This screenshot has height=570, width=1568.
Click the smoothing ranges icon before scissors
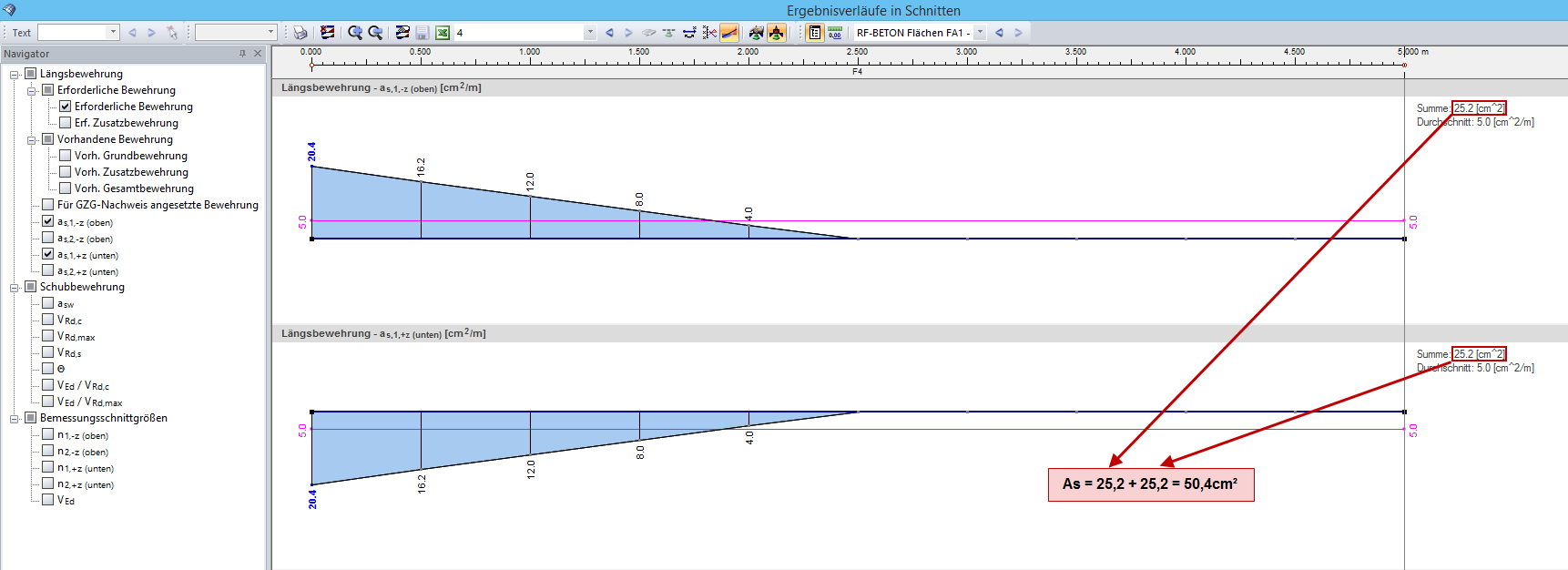click(689, 33)
